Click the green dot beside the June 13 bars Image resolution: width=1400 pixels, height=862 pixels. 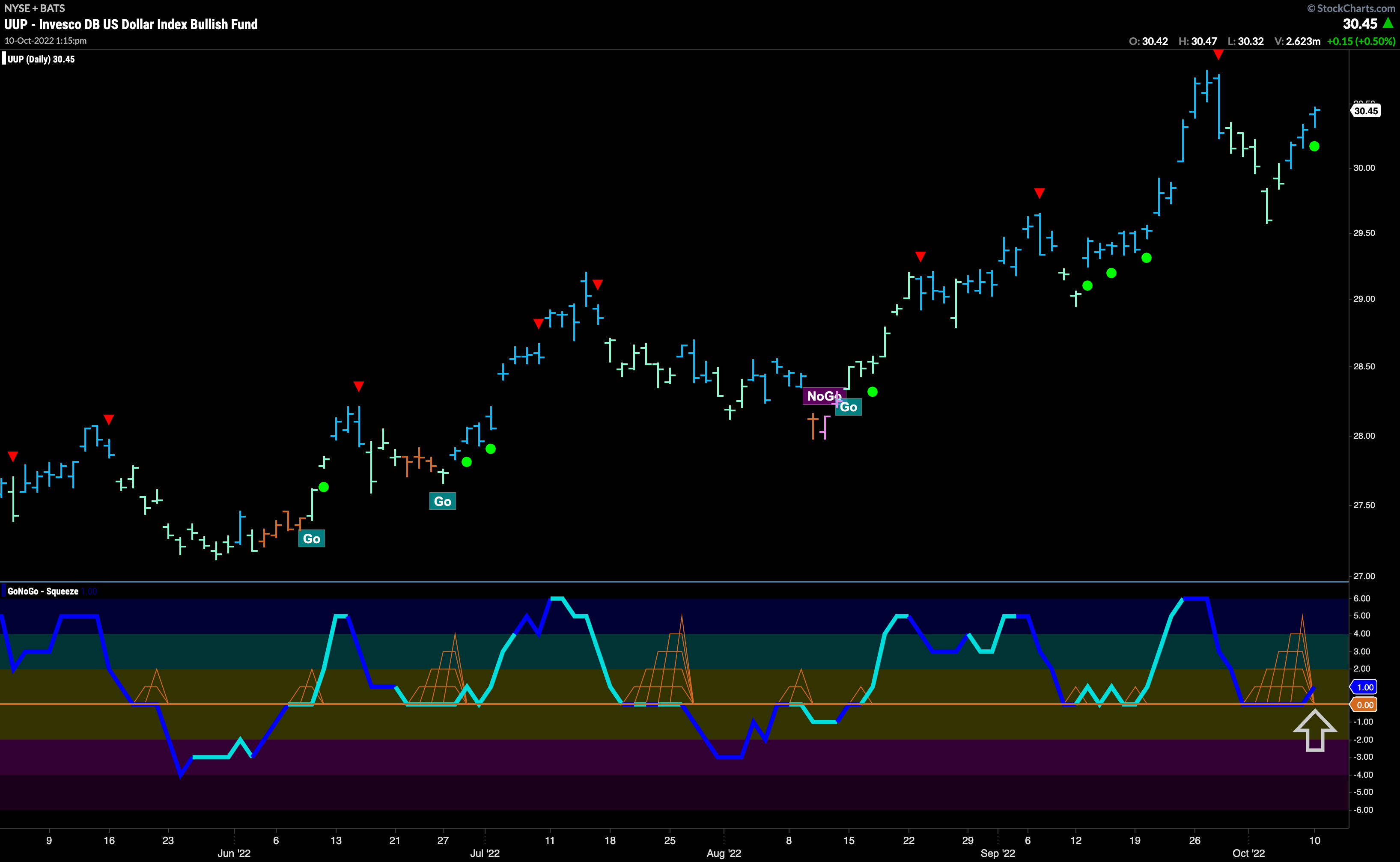pos(323,487)
